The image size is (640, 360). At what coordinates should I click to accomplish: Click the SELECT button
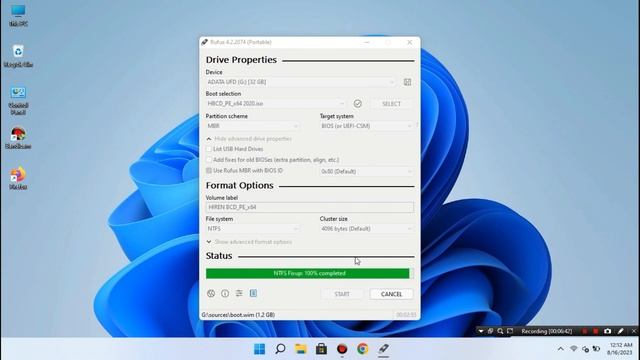(x=391, y=104)
